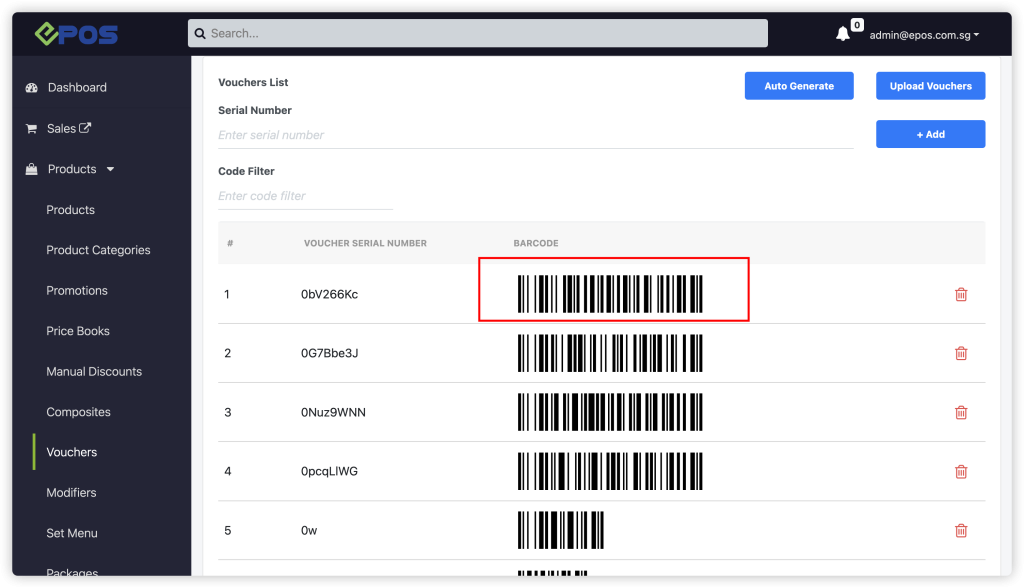Open Manual Discounts page
This screenshot has height=588, width=1024.
pyautogui.click(x=94, y=372)
